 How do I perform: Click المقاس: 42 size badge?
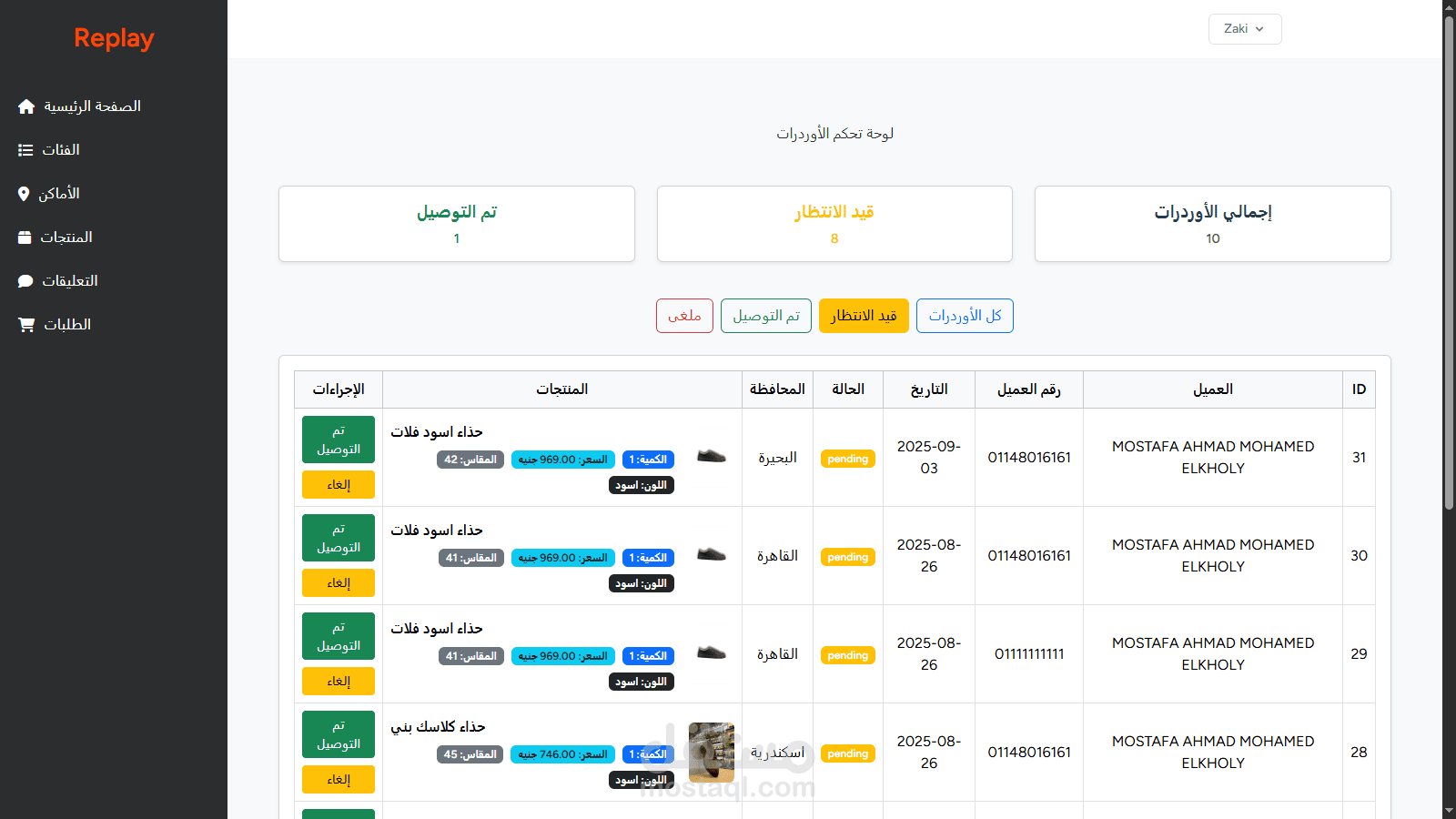tap(470, 460)
